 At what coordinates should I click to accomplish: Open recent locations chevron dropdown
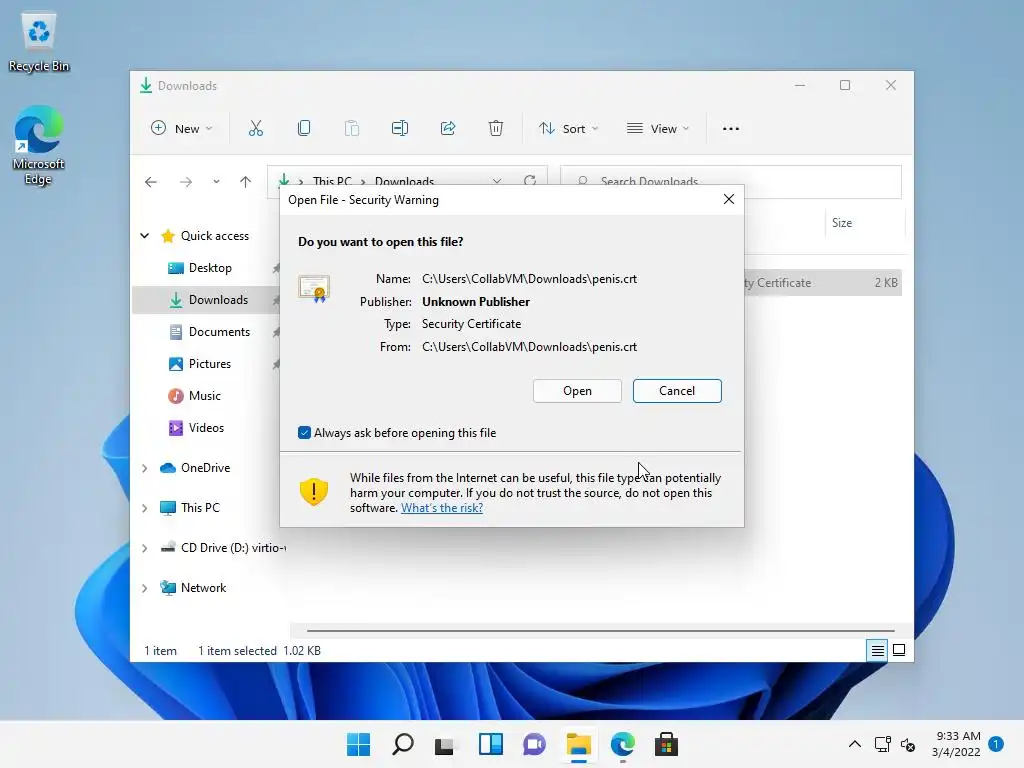216,182
